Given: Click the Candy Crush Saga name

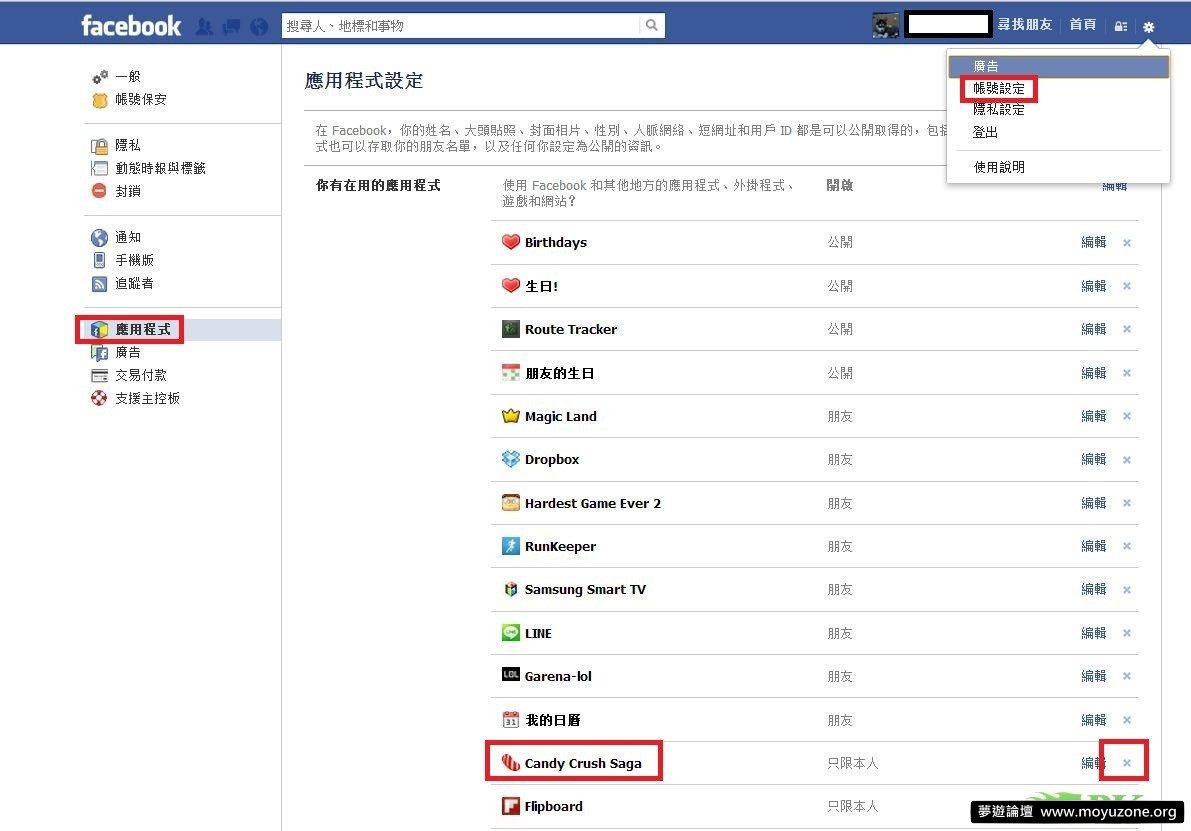Looking at the screenshot, I should click(583, 763).
